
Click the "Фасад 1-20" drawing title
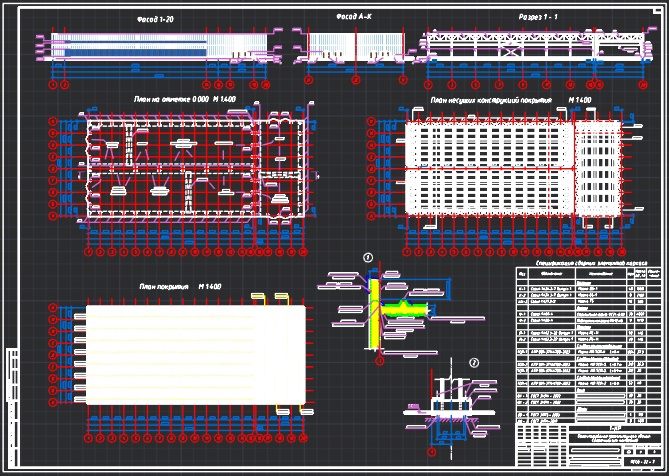155,20
